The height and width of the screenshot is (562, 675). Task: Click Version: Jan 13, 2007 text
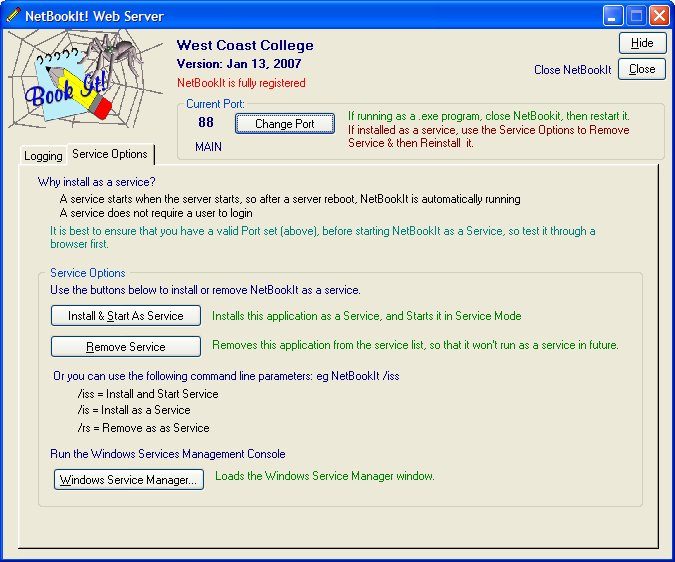click(x=239, y=64)
